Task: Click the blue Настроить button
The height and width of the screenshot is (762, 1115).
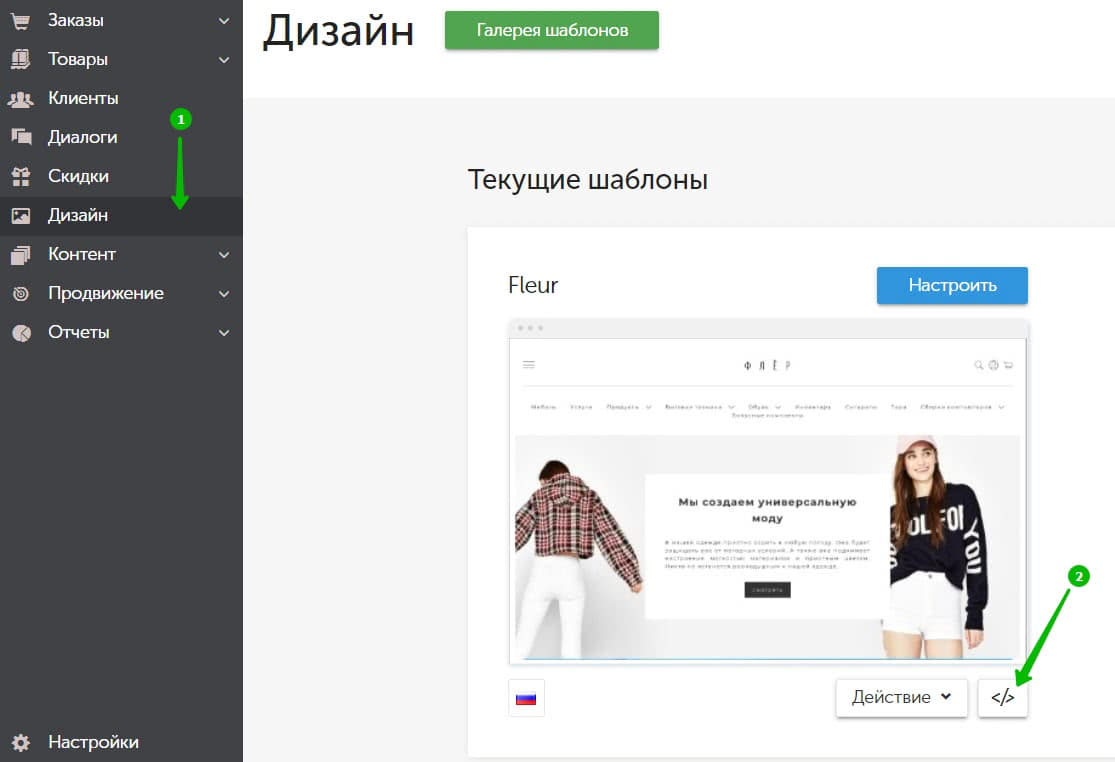Action: tap(951, 285)
